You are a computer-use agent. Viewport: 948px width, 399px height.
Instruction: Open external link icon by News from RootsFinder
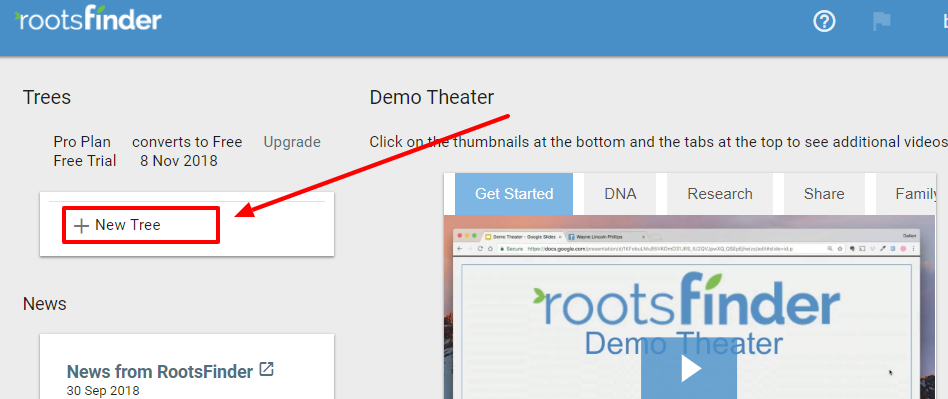click(267, 369)
